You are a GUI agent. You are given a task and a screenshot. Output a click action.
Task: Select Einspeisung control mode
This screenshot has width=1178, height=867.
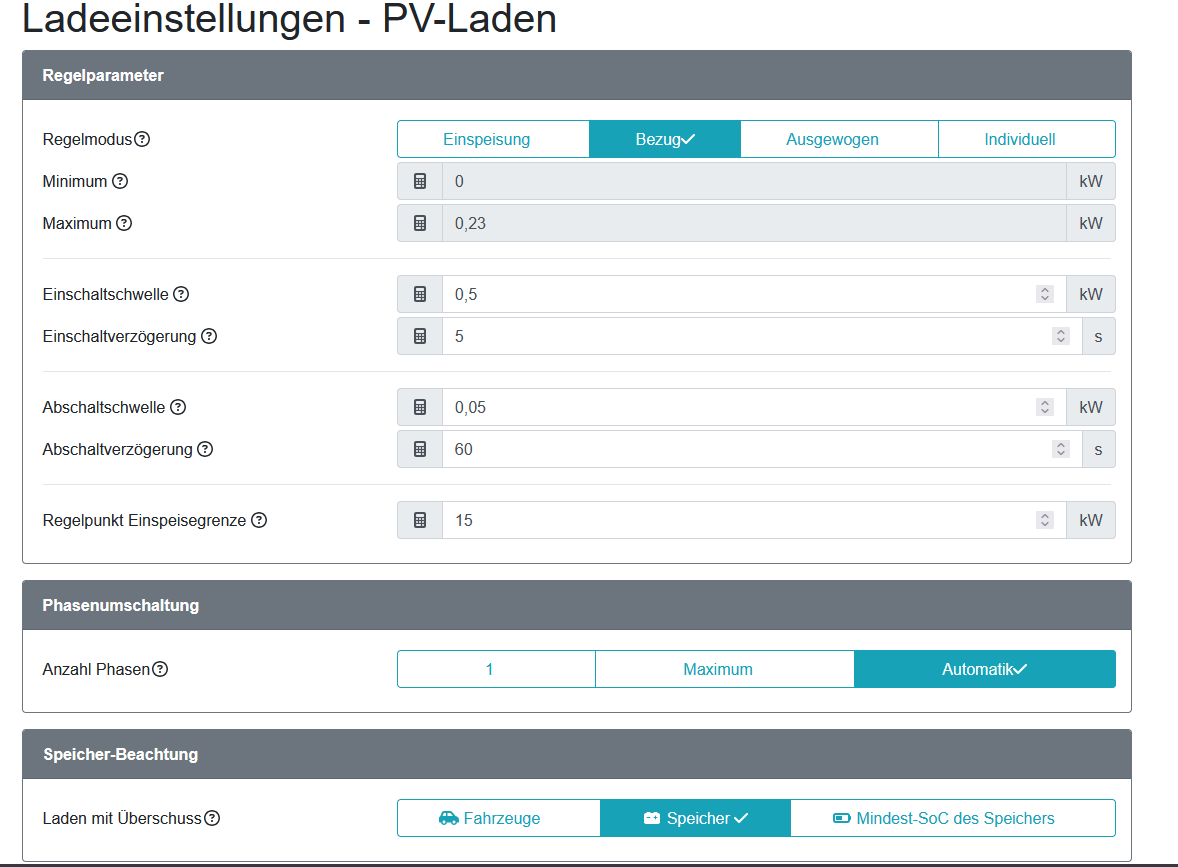point(494,139)
